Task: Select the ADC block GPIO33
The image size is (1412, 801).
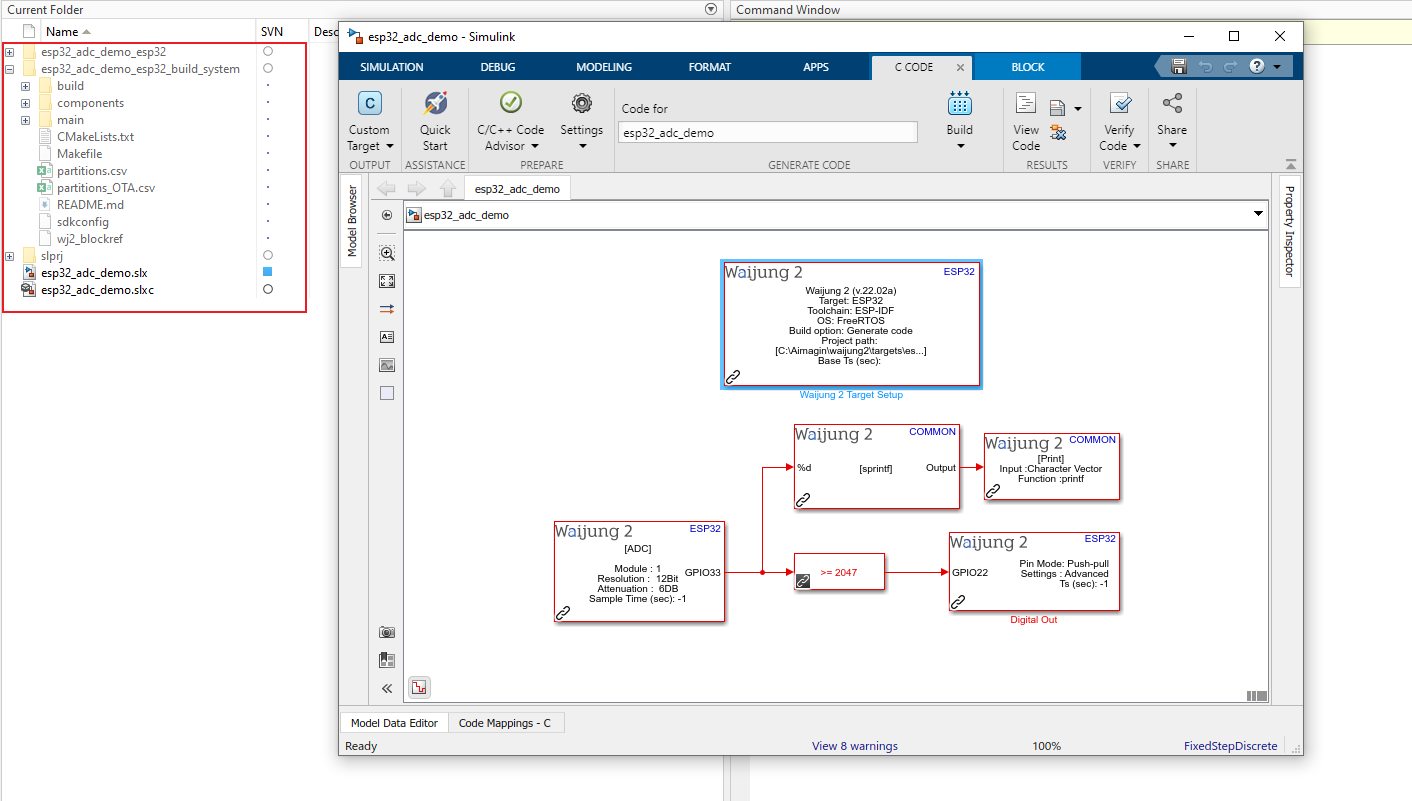Action: pyautogui.click(x=640, y=572)
